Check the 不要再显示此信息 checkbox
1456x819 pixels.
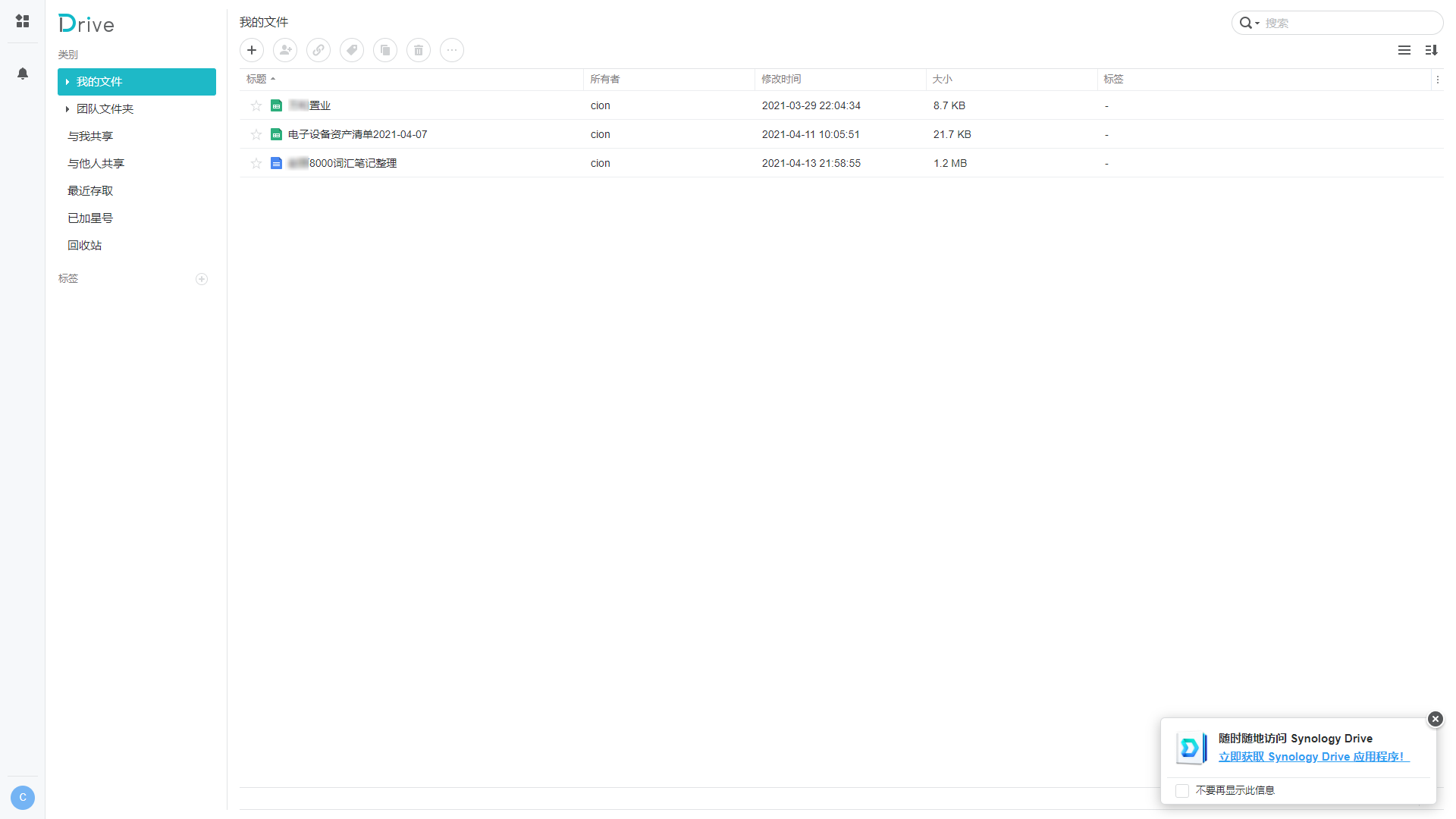[1182, 791]
